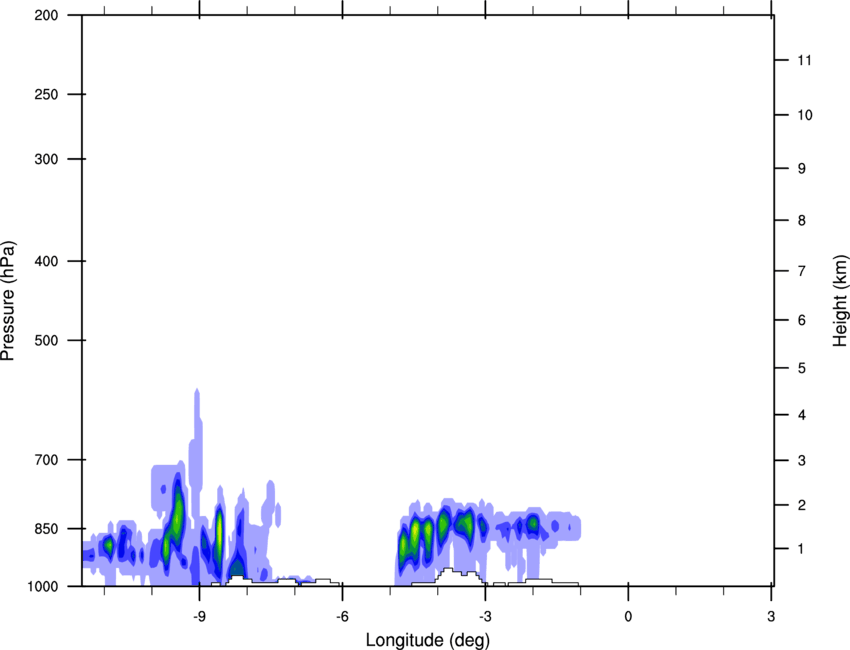850x650 pixels.
Task: Click the -9 longitude tick label
Action: tap(199, 616)
